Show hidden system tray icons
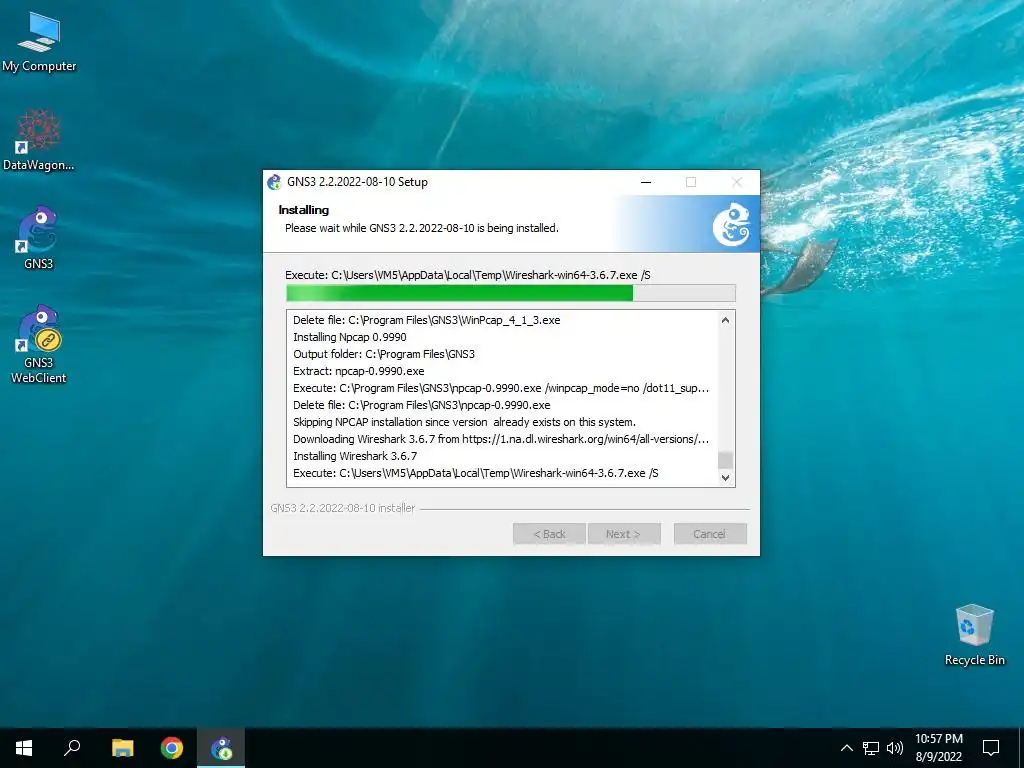 (x=846, y=748)
